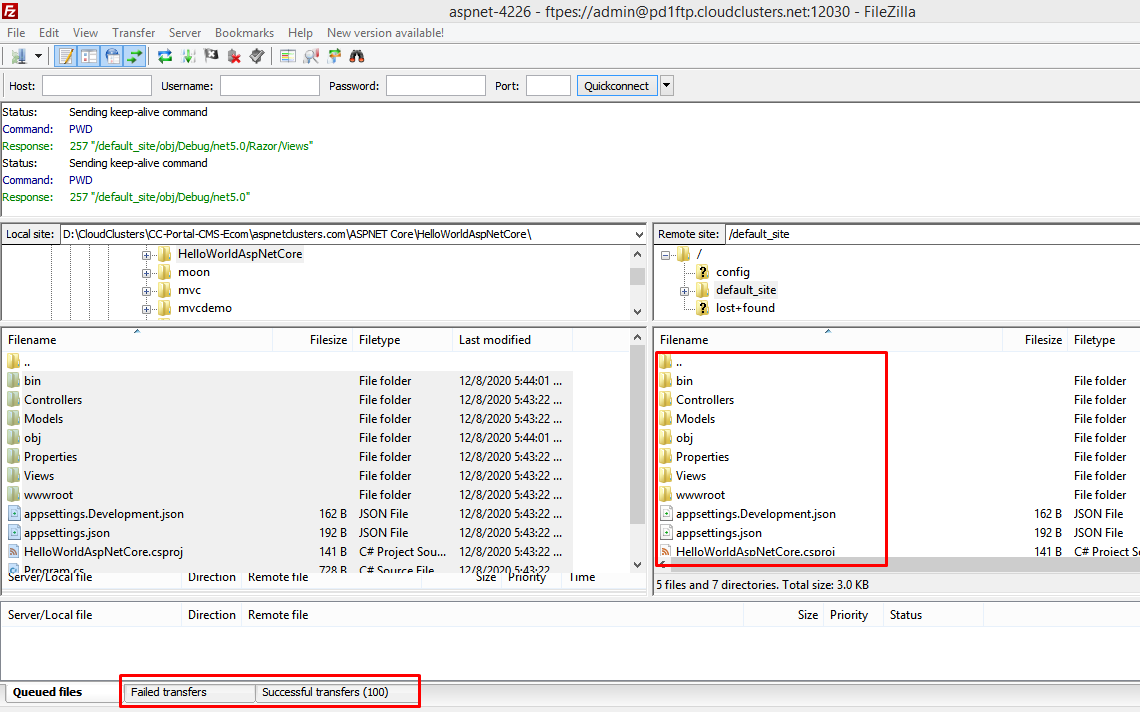Open remote file search binoculars icon

coord(357,56)
